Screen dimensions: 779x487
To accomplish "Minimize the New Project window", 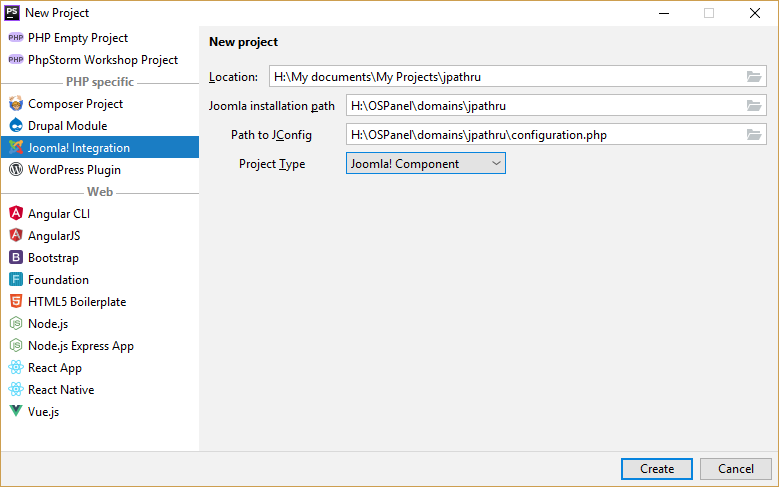I will click(664, 13).
